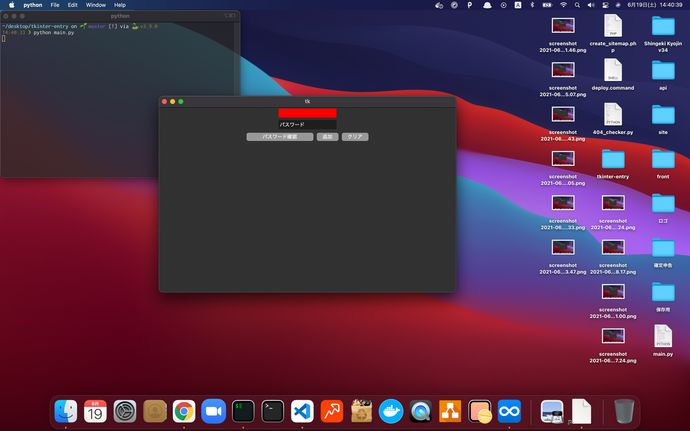Select the tkinter-entry folder on desktop
This screenshot has height=431, width=690.
coord(613,159)
